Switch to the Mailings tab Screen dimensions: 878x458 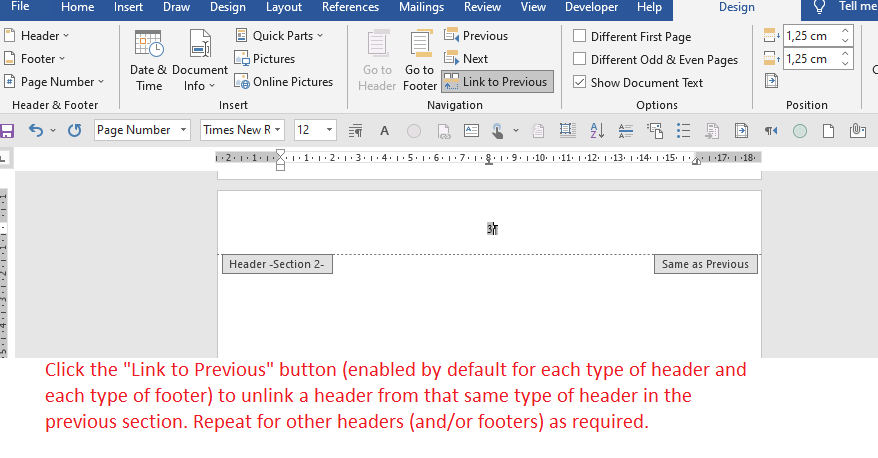[x=421, y=7]
